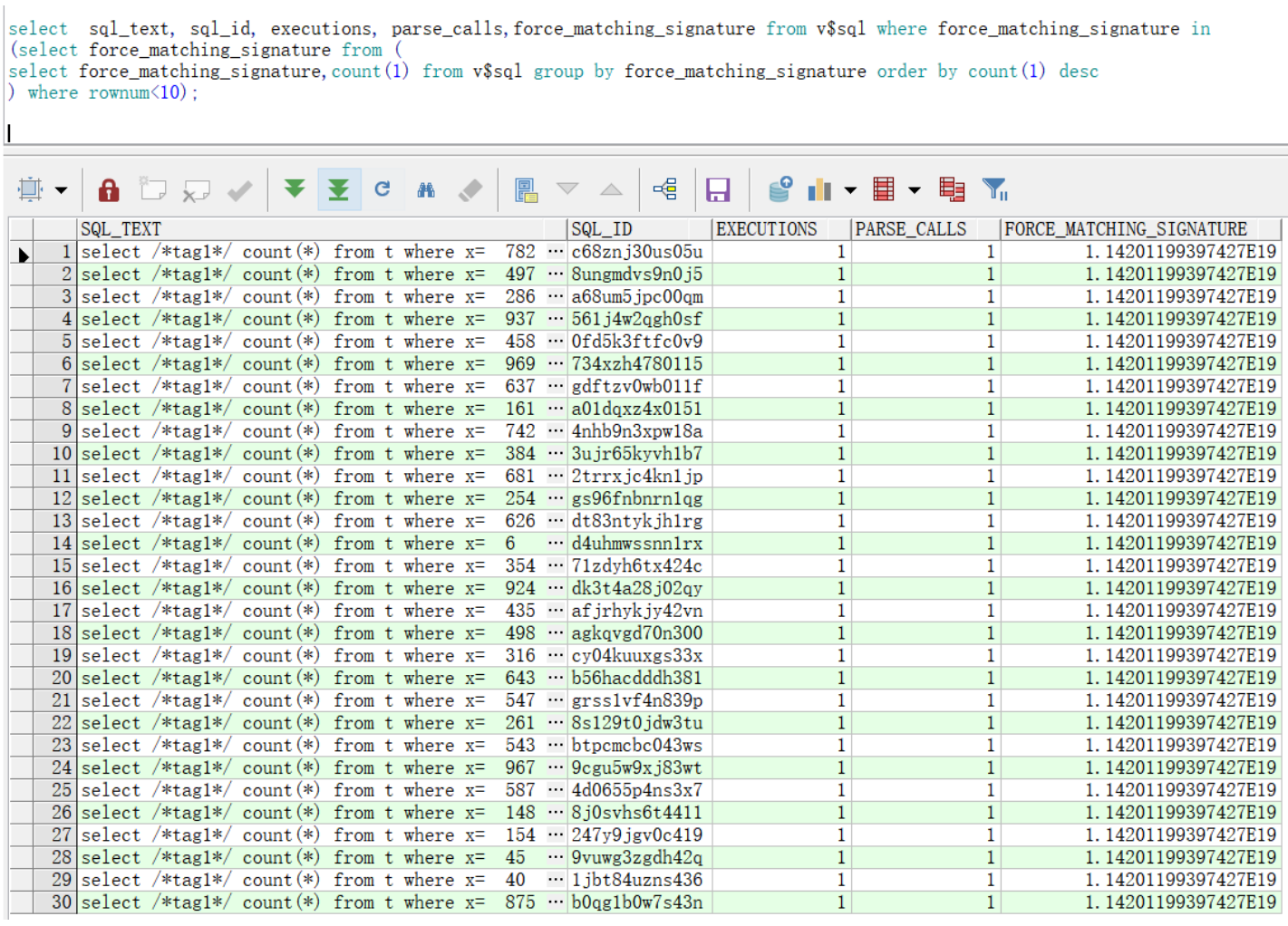Click the SQL_TEXT column header
This screenshot has width=1288, height=926.
tap(323, 229)
